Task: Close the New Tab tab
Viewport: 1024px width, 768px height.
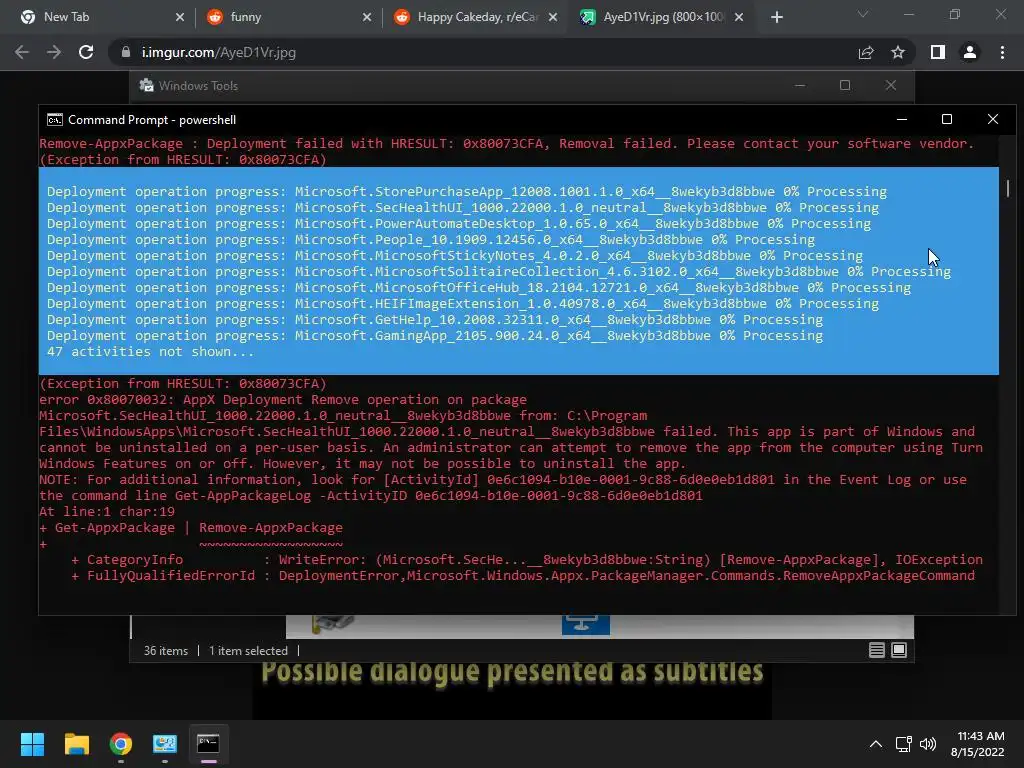Action: pos(180,18)
